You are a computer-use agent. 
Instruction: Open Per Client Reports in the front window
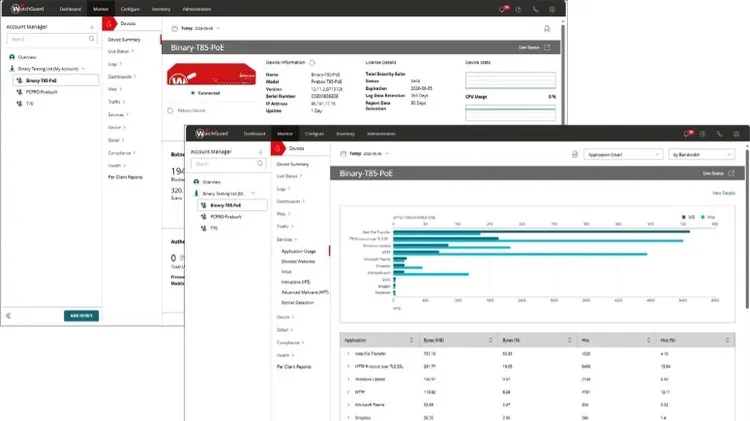294,367
